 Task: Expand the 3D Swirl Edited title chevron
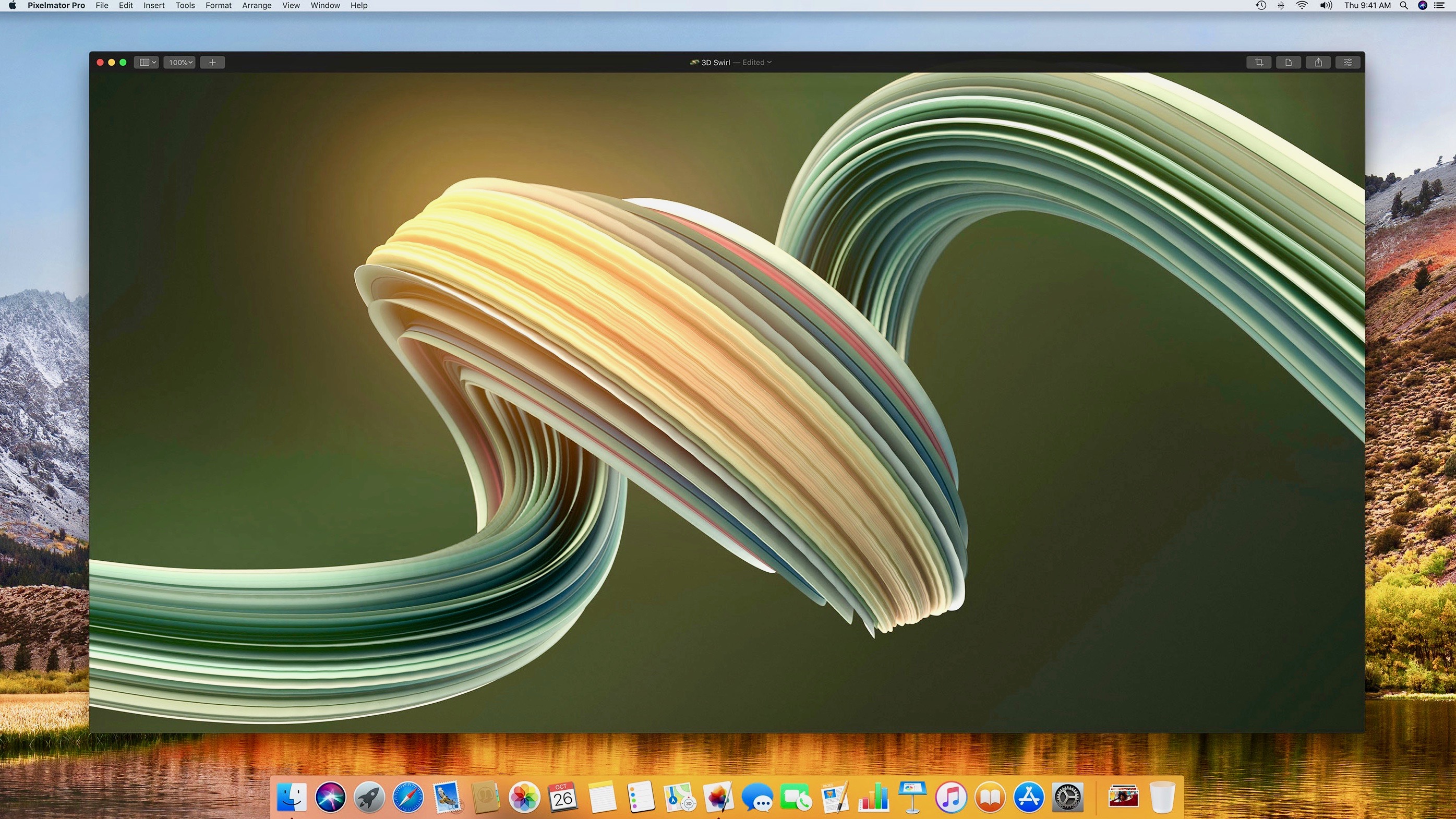(769, 62)
